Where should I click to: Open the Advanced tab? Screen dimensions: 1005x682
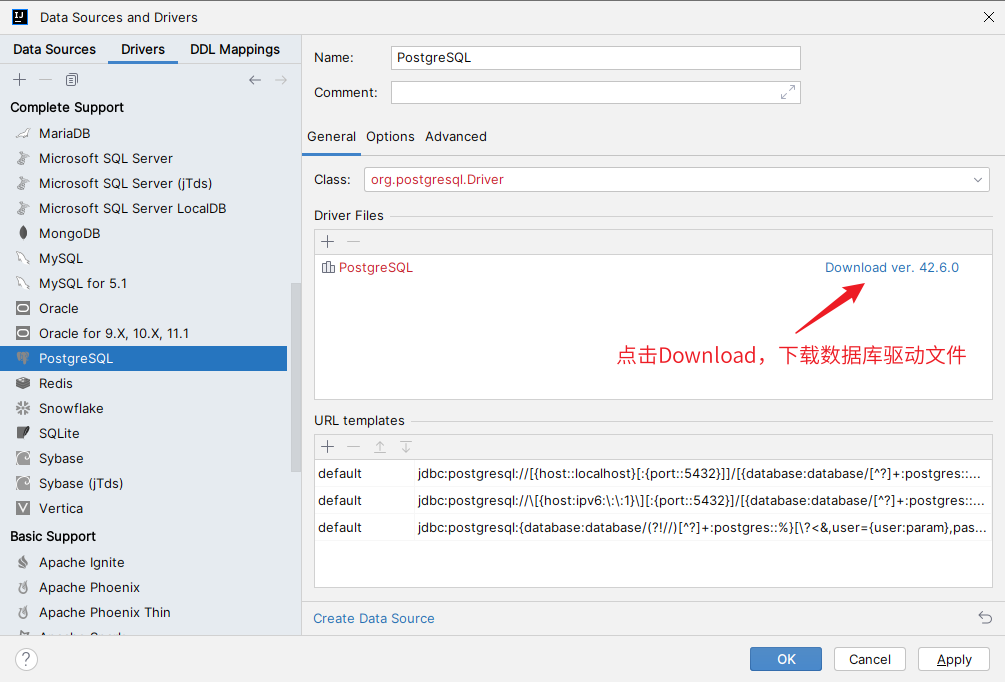coord(456,136)
